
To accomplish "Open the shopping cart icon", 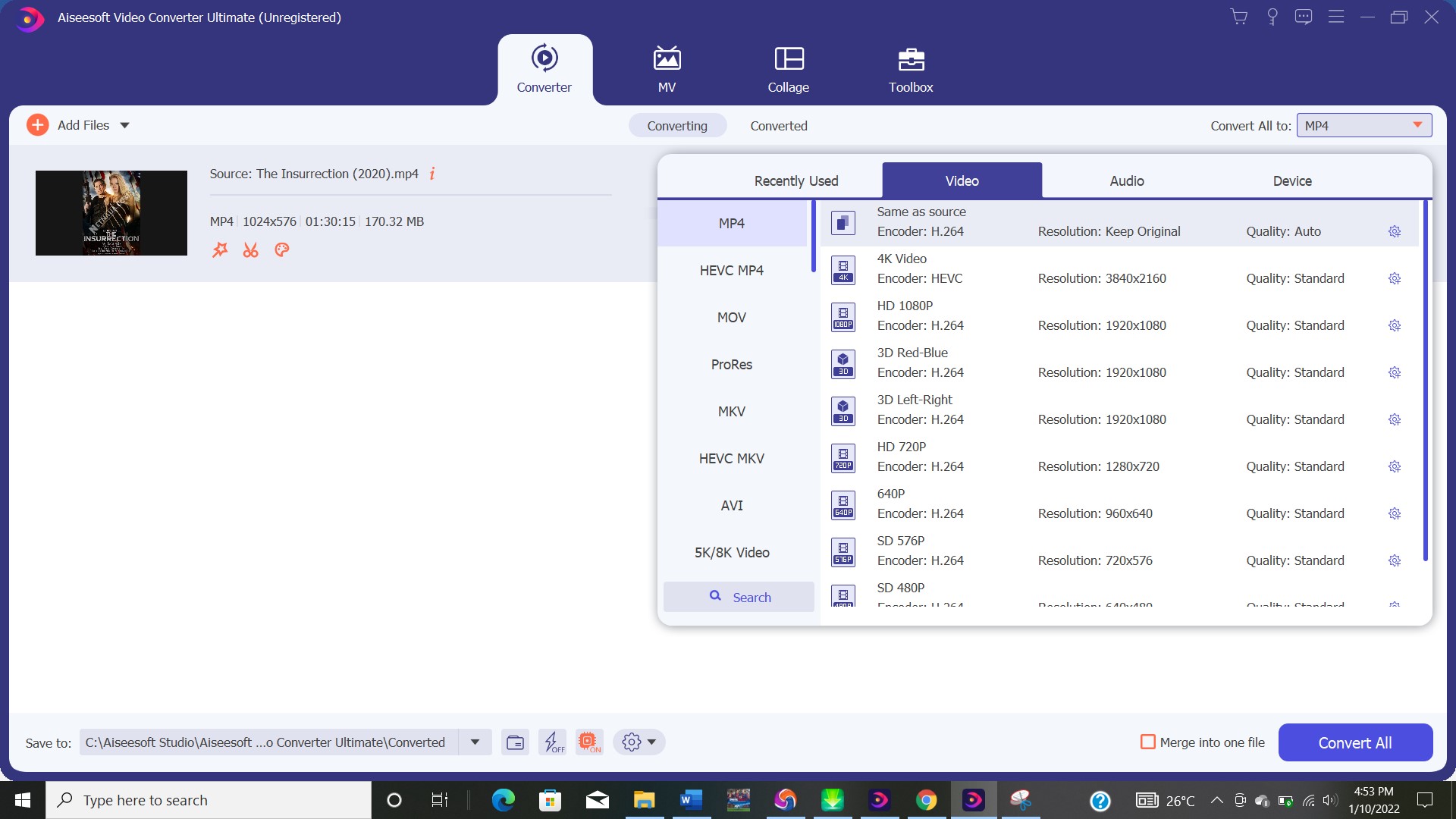I will 1239,17.
